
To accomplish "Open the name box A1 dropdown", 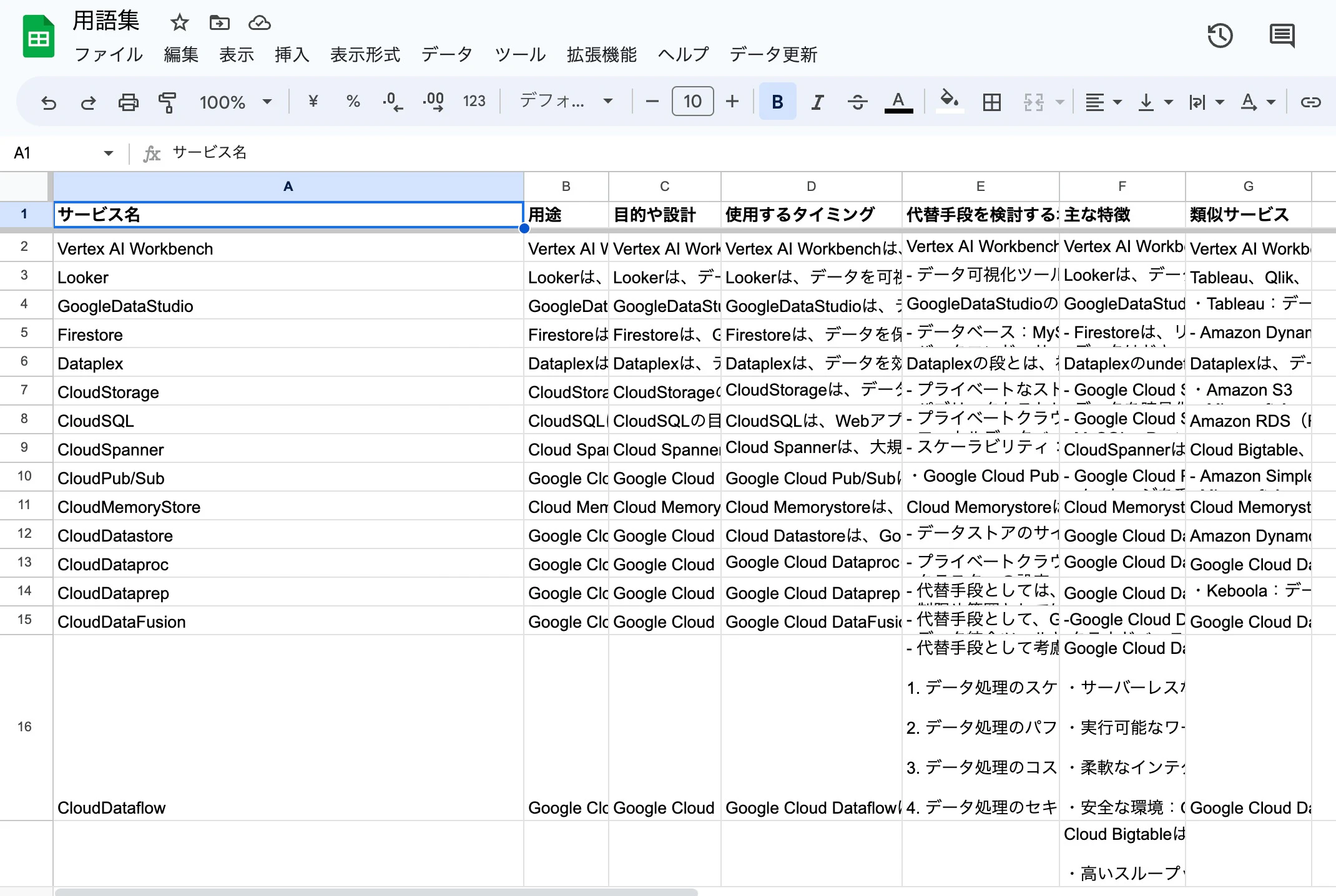I will (x=109, y=153).
